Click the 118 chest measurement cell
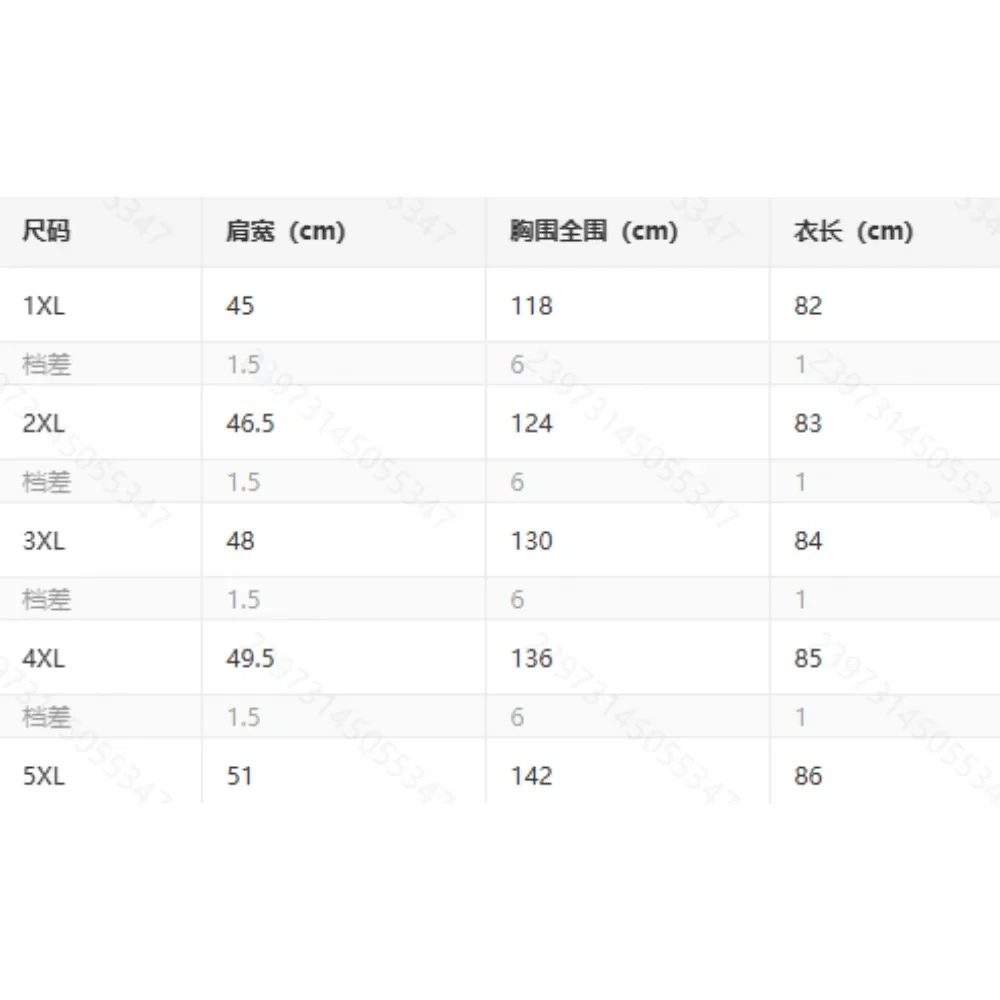1000x1000 pixels. (x=531, y=305)
